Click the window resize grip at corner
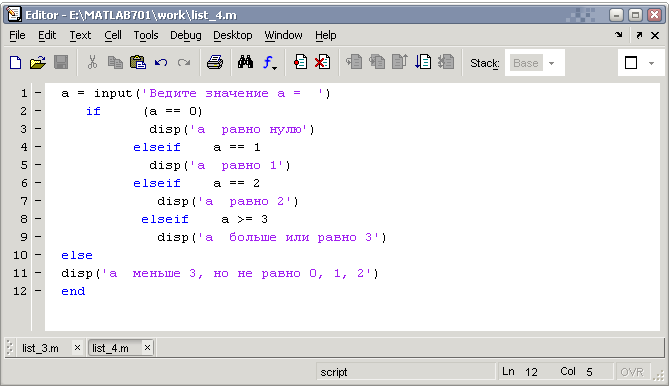Image resolution: width=669 pixels, height=386 pixels. pos(660,375)
